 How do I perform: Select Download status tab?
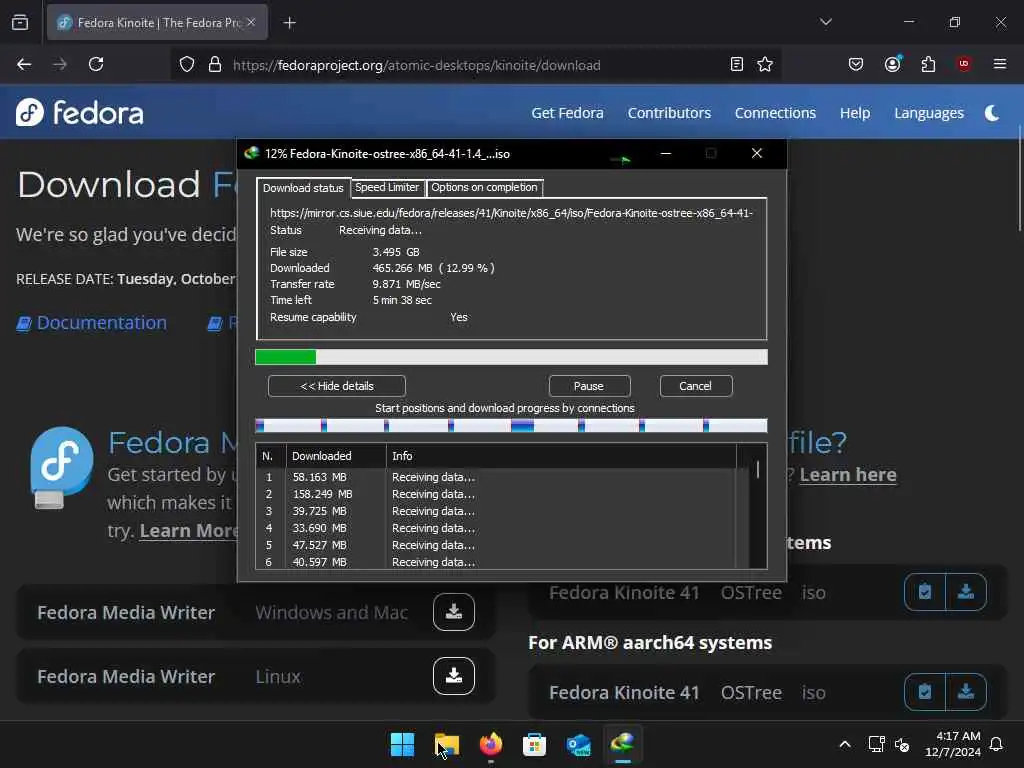[x=303, y=188]
